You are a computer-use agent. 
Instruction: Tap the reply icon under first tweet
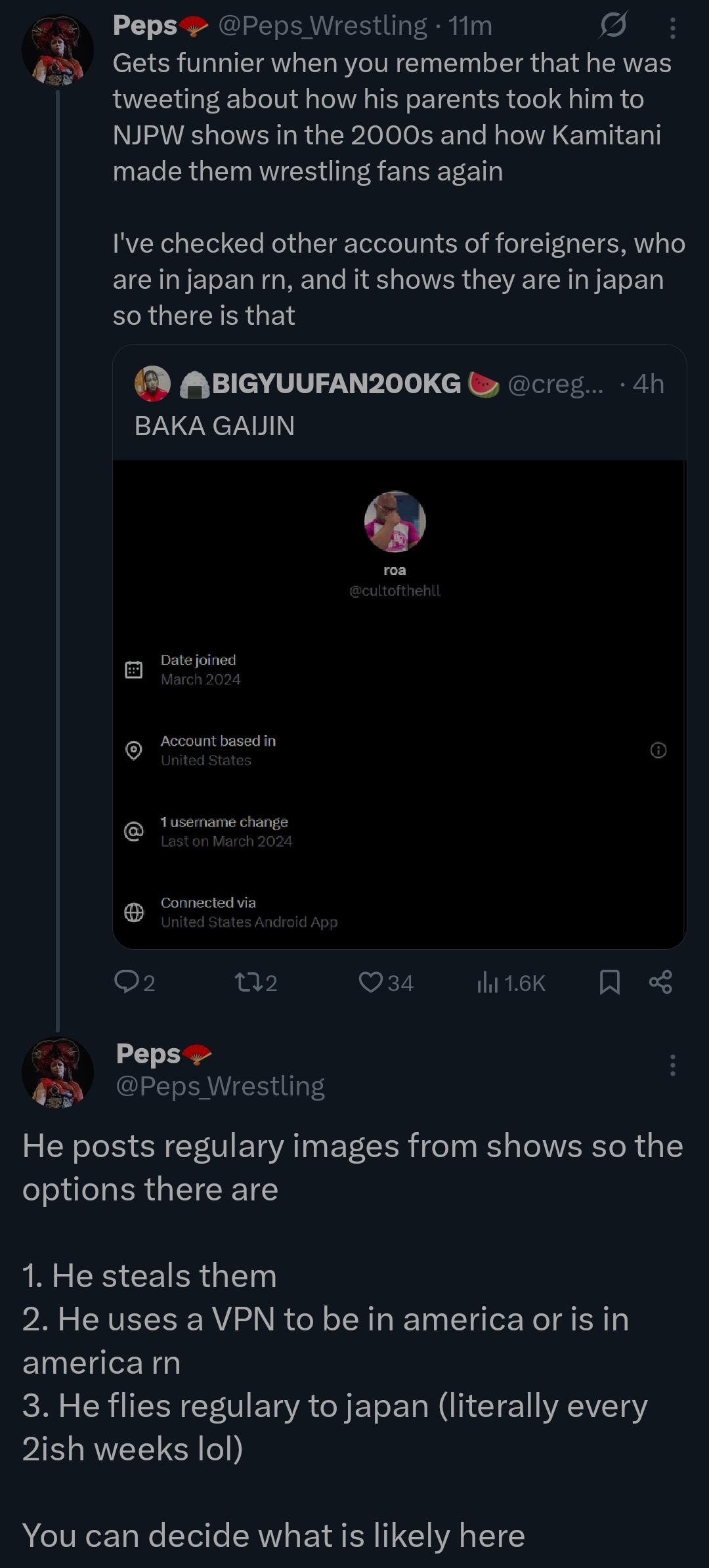(125, 982)
